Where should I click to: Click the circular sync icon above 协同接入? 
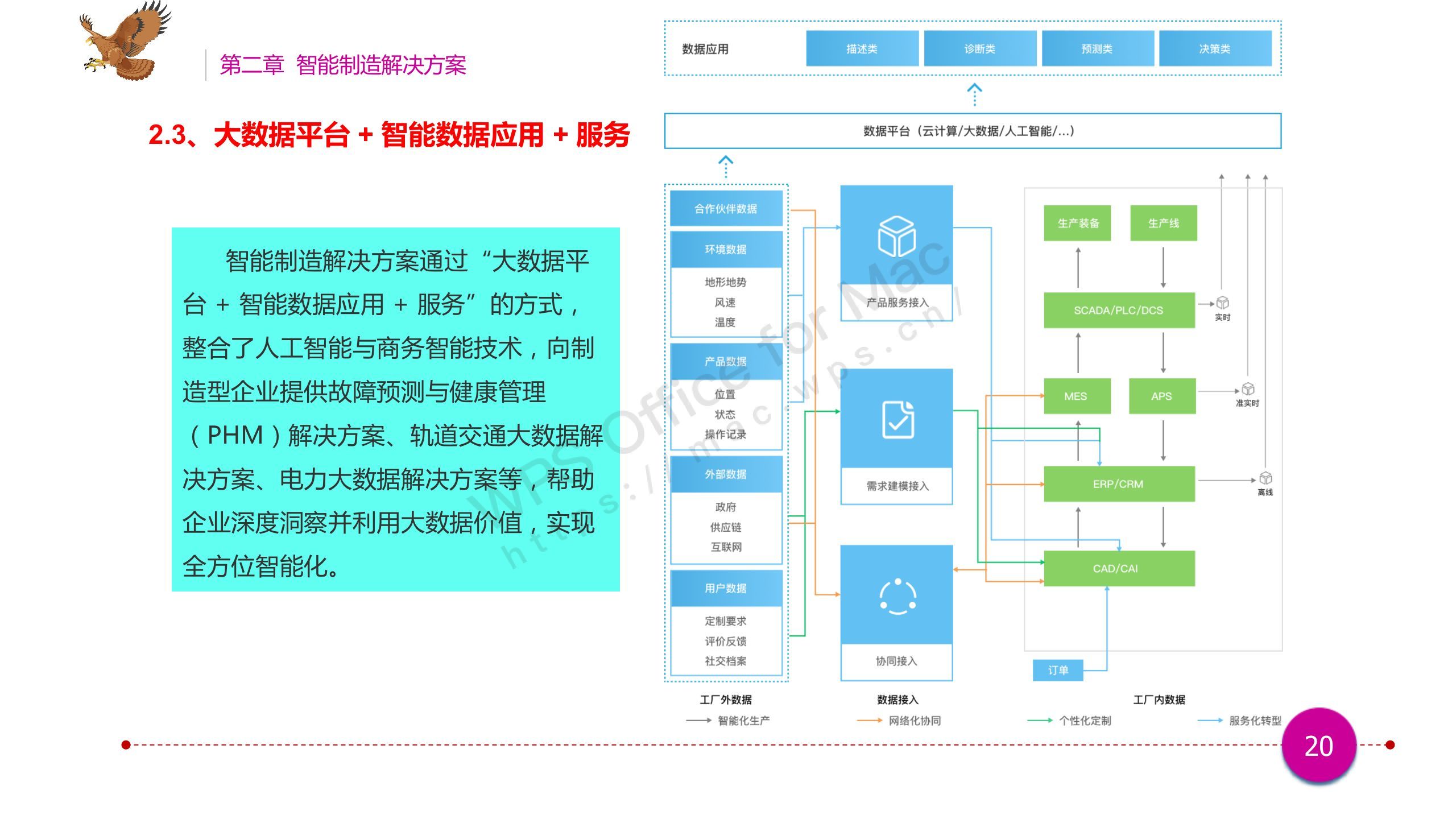tap(897, 596)
